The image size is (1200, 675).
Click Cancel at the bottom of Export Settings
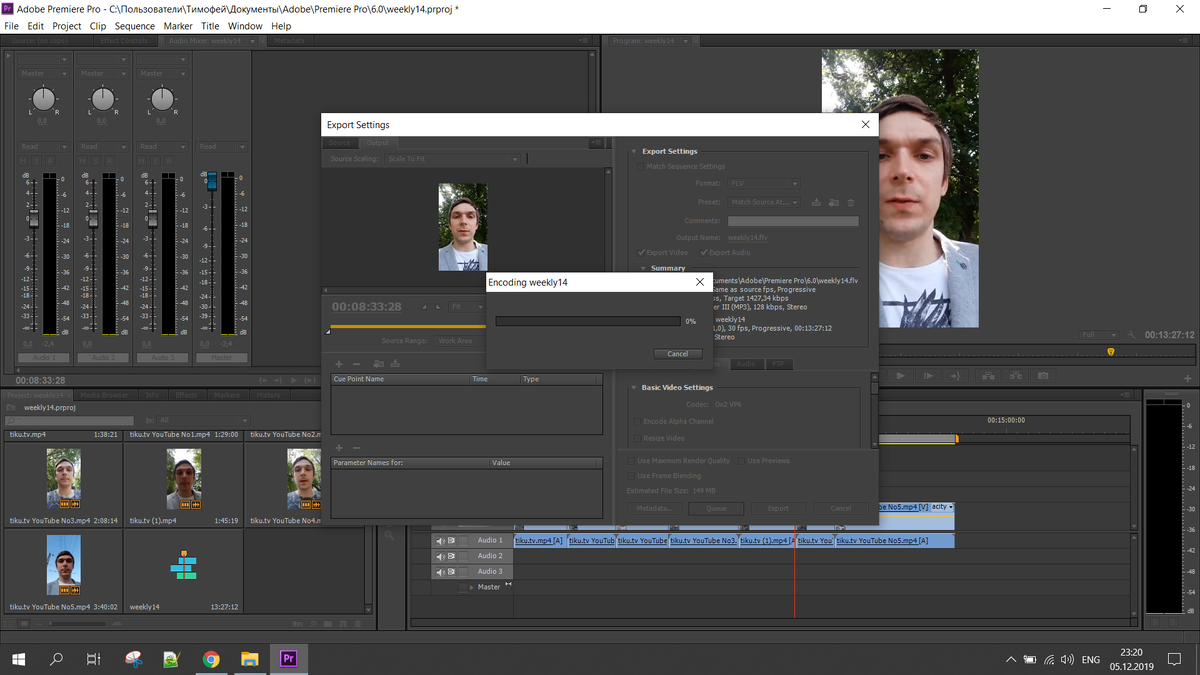tap(841, 508)
